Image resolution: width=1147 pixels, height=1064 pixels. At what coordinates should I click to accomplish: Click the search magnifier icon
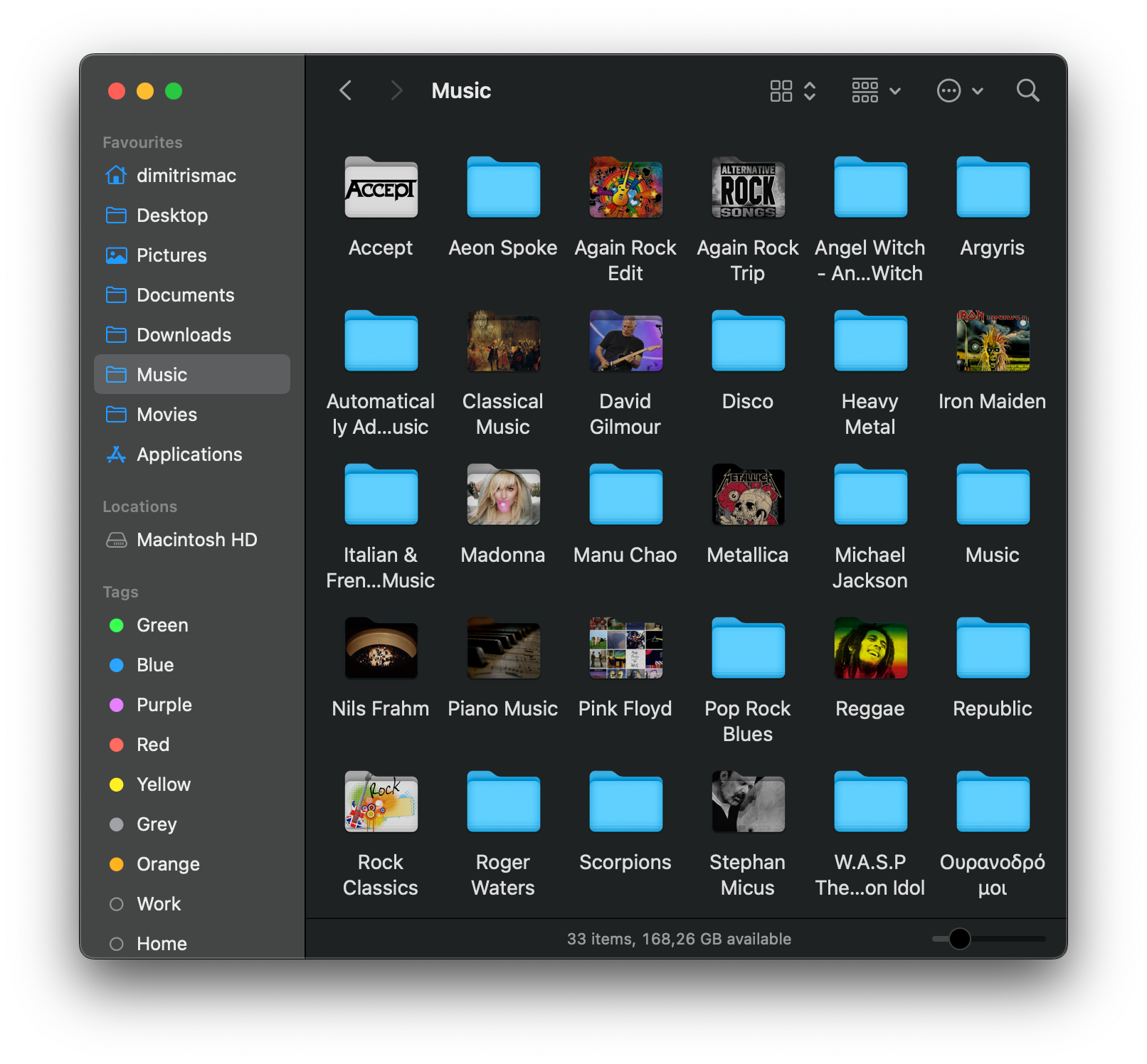[1027, 91]
